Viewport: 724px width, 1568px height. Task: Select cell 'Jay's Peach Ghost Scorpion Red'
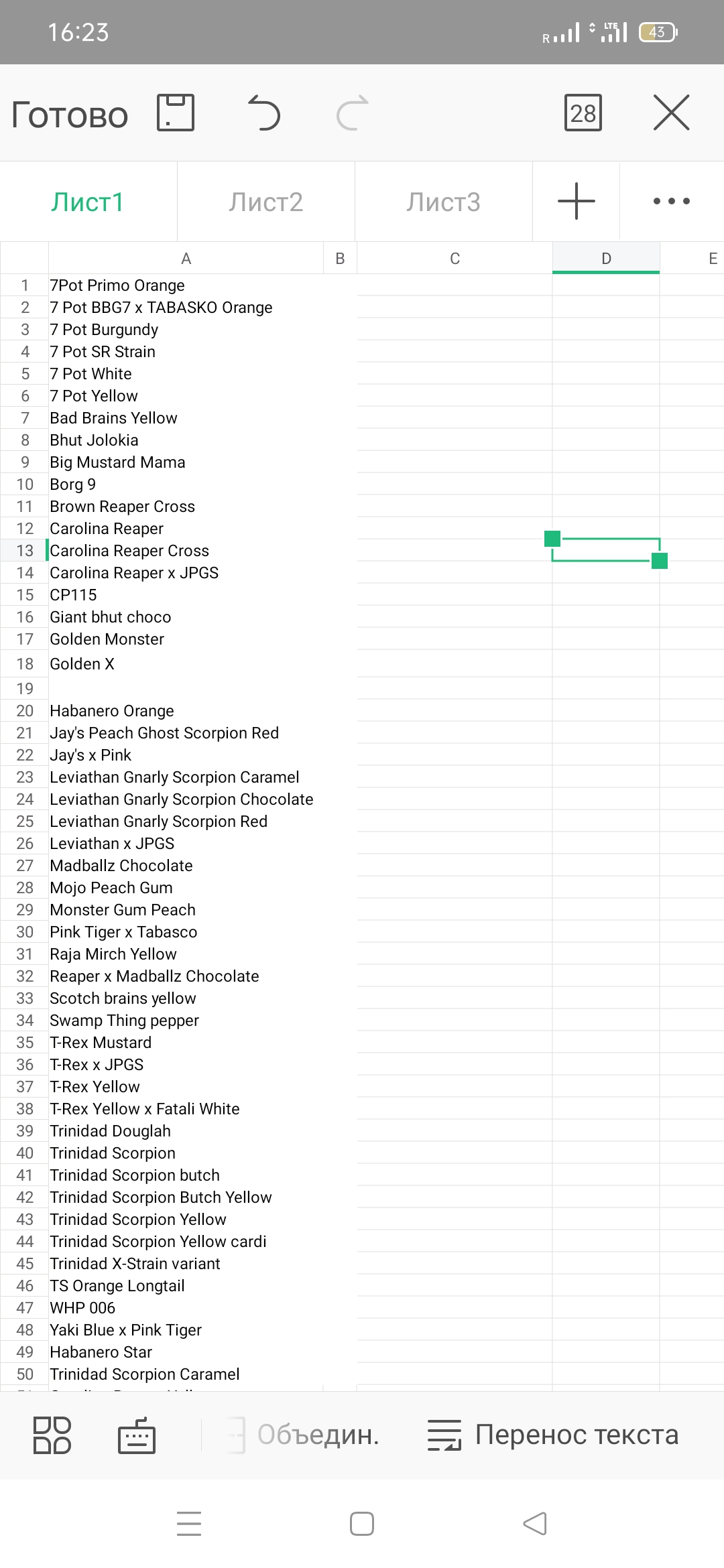point(186,733)
